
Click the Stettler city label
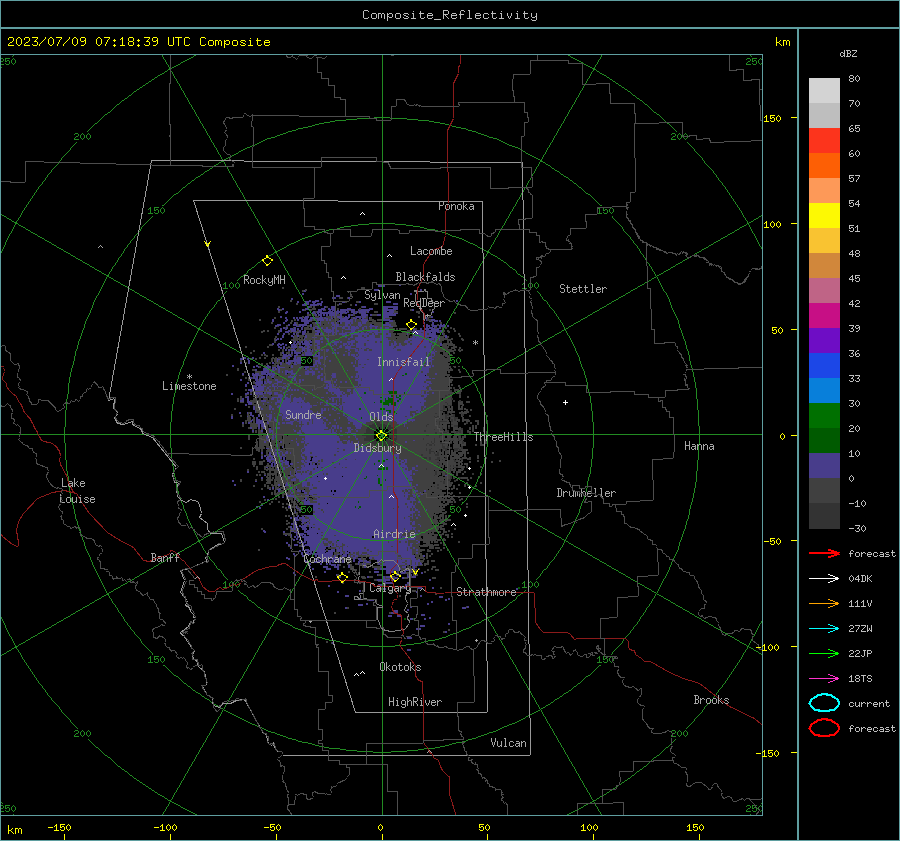tap(583, 289)
